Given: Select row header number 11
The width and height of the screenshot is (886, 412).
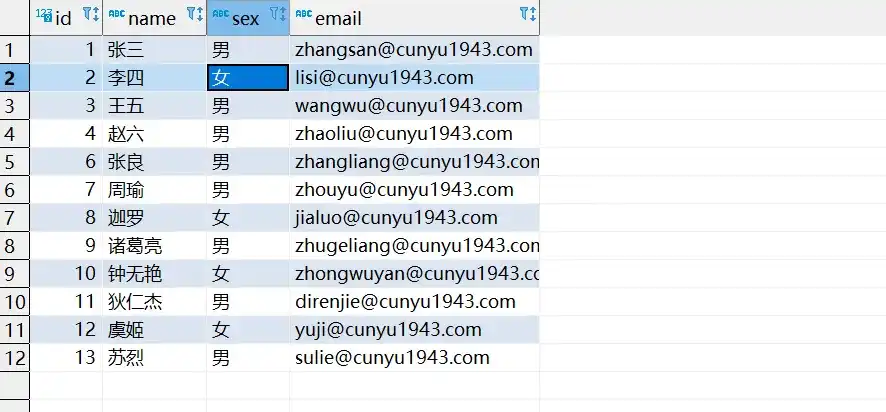Looking at the screenshot, I should [15, 329].
